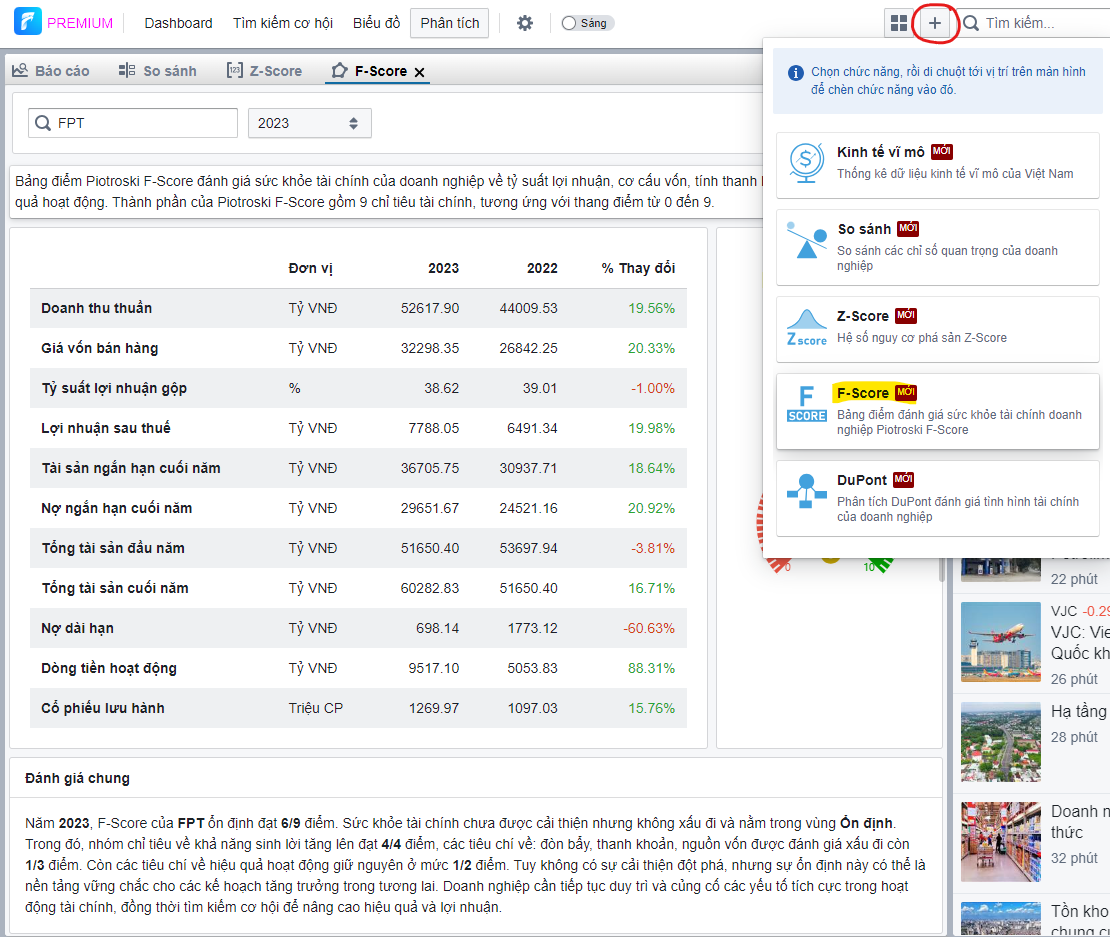Click the Báo cáo chart icon
The image size is (1110, 937).
20,70
